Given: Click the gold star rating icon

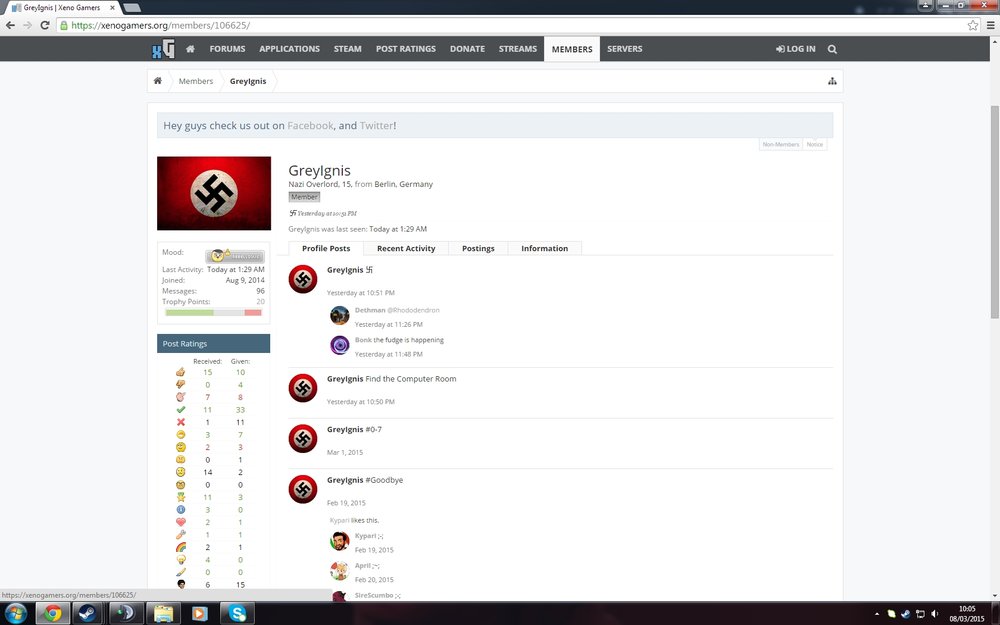Looking at the screenshot, I should tap(180, 497).
